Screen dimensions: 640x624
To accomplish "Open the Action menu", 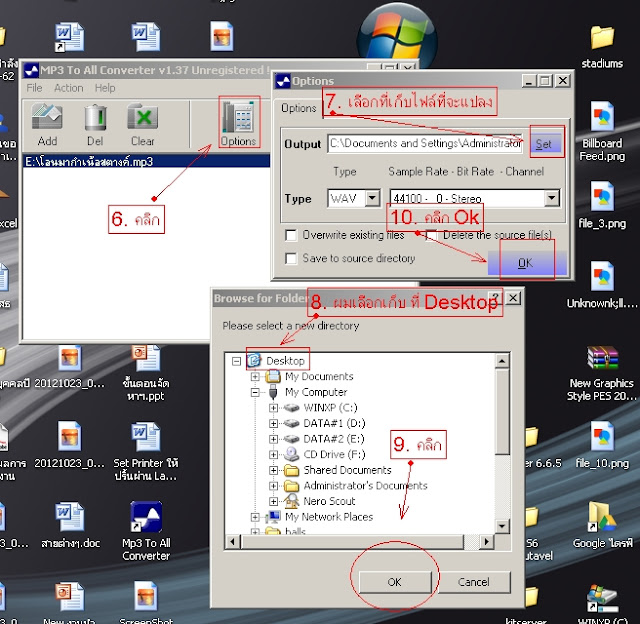I will point(69,88).
